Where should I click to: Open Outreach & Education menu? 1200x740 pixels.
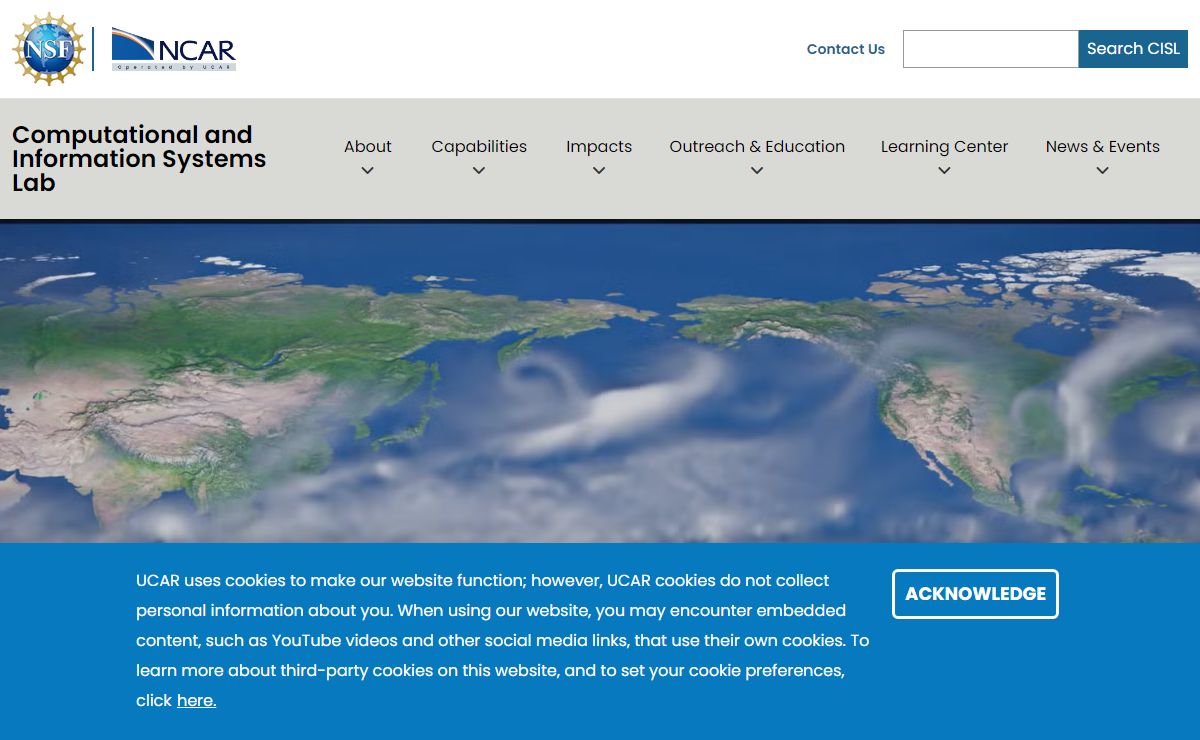[x=757, y=146]
